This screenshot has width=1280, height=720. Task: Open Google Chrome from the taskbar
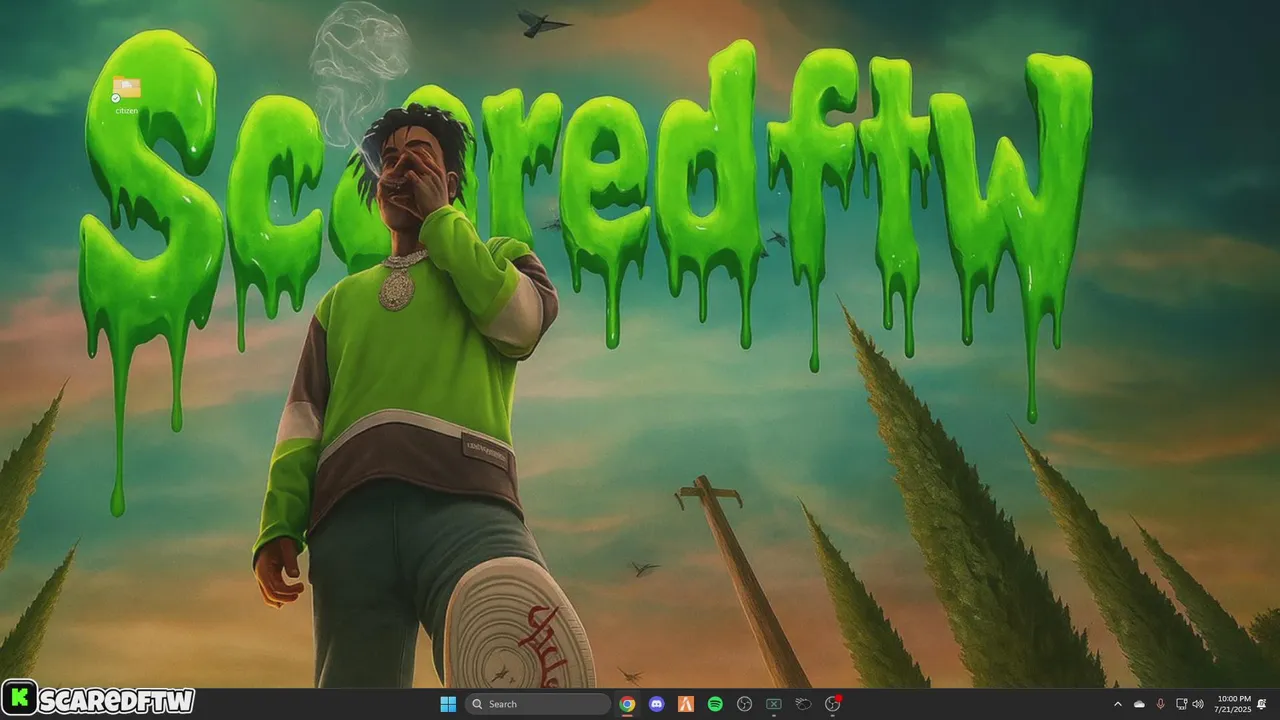click(627, 704)
